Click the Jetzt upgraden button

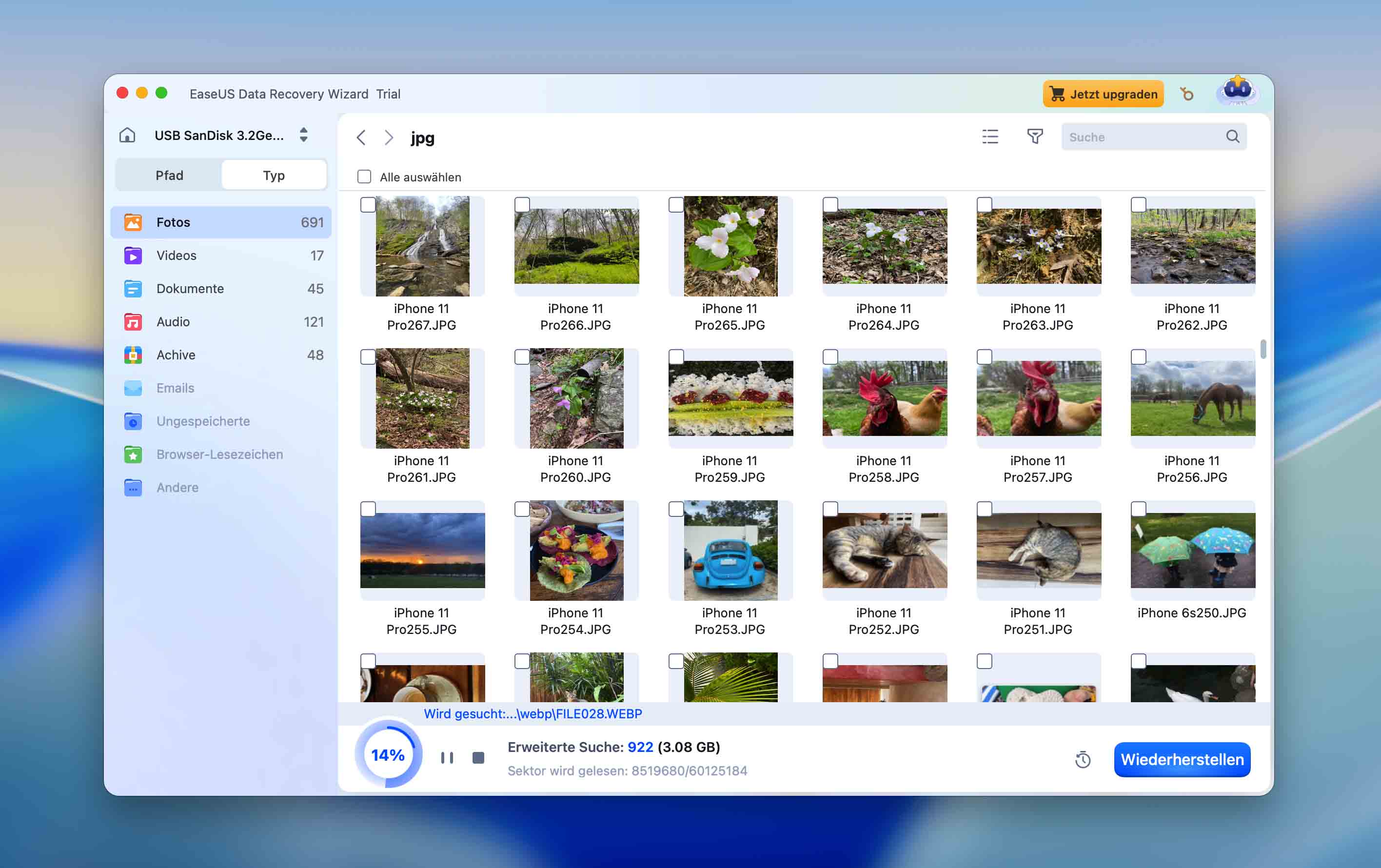[x=1102, y=94]
